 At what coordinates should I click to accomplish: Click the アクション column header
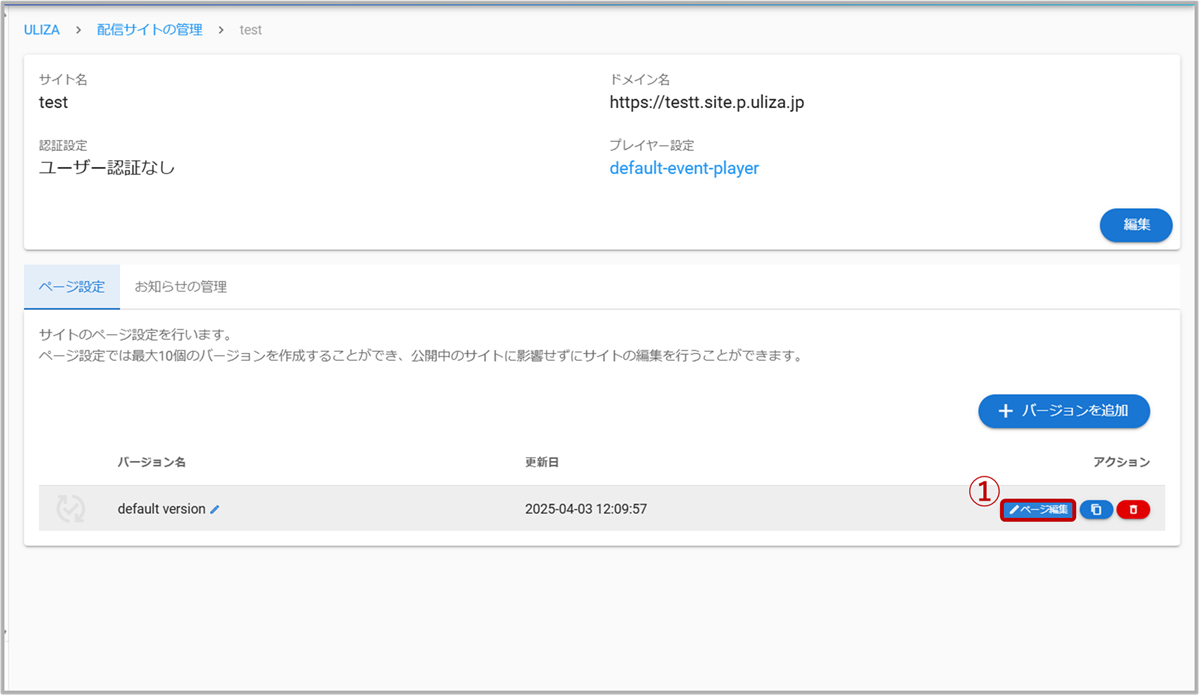click(1121, 462)
